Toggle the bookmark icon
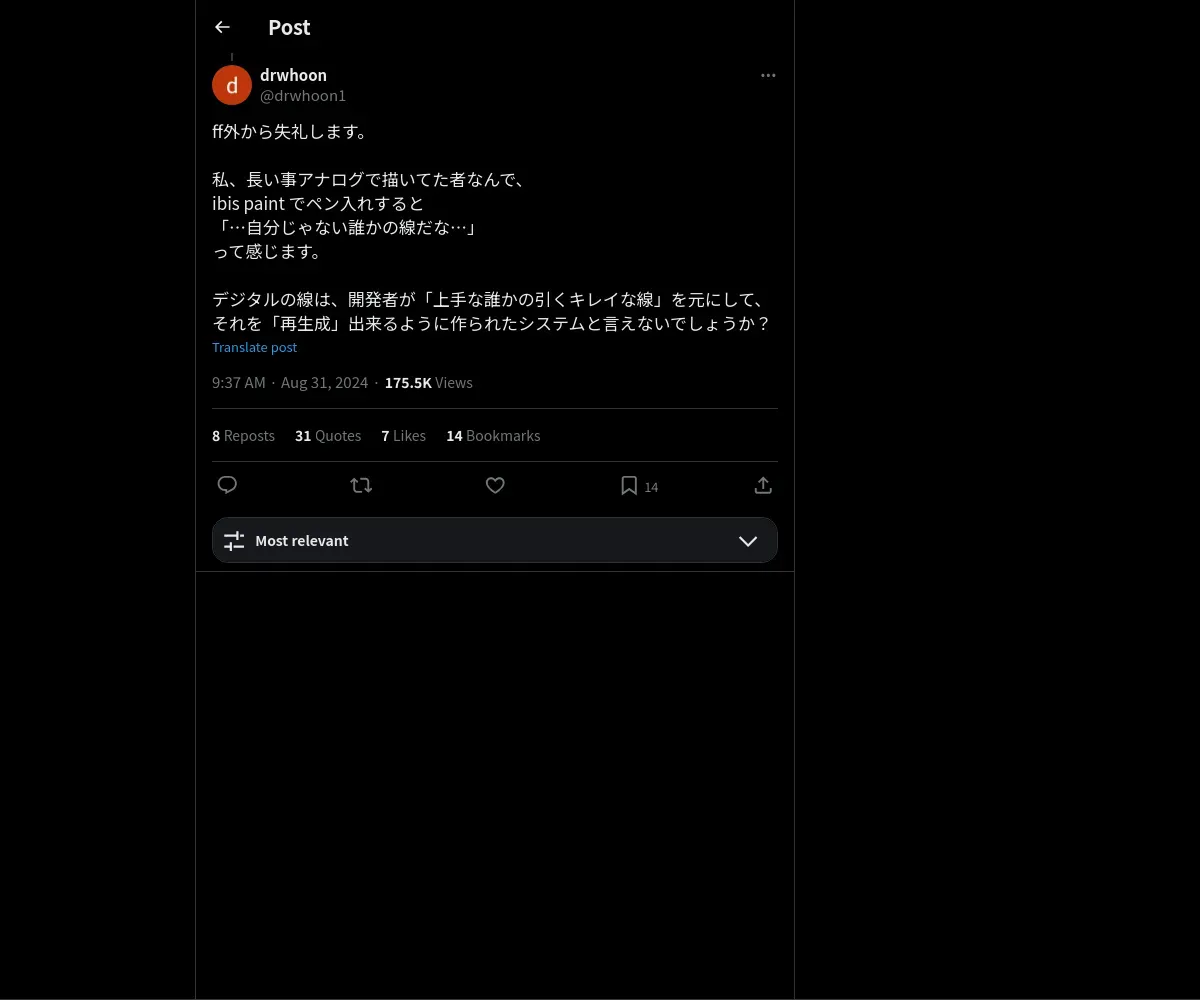This screenshot has height=1000, width=1200. point(629,485)
